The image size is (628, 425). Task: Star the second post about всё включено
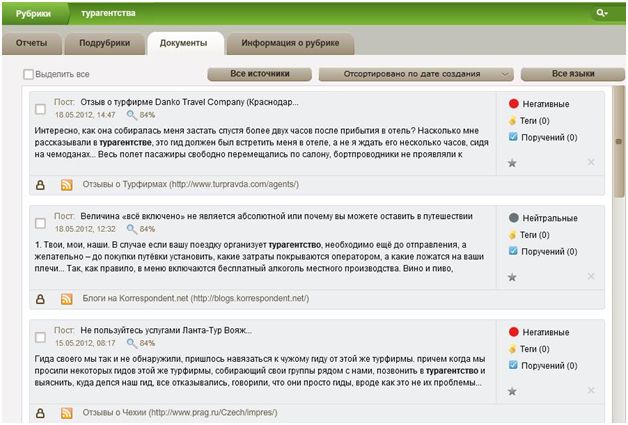coord(512,277)
